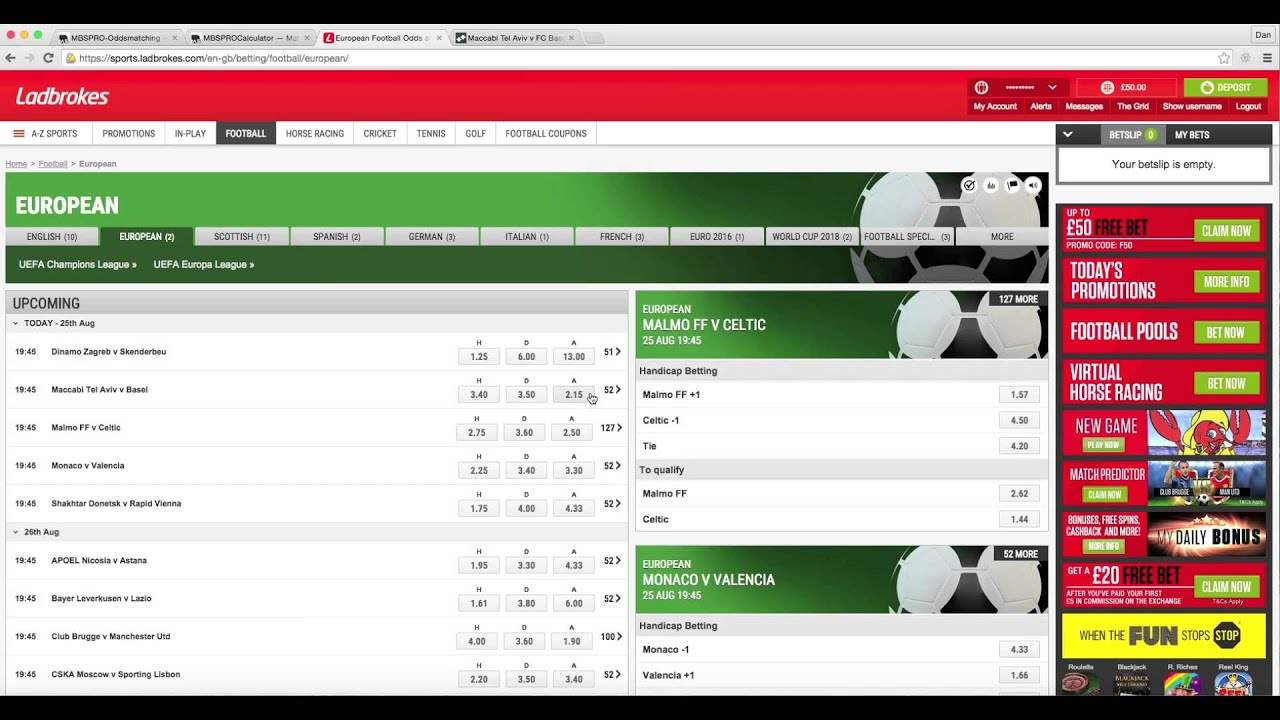Select away odds 2.15 for Basel
Viewport: 1280px width, 720px height.
tap(573, 395)
